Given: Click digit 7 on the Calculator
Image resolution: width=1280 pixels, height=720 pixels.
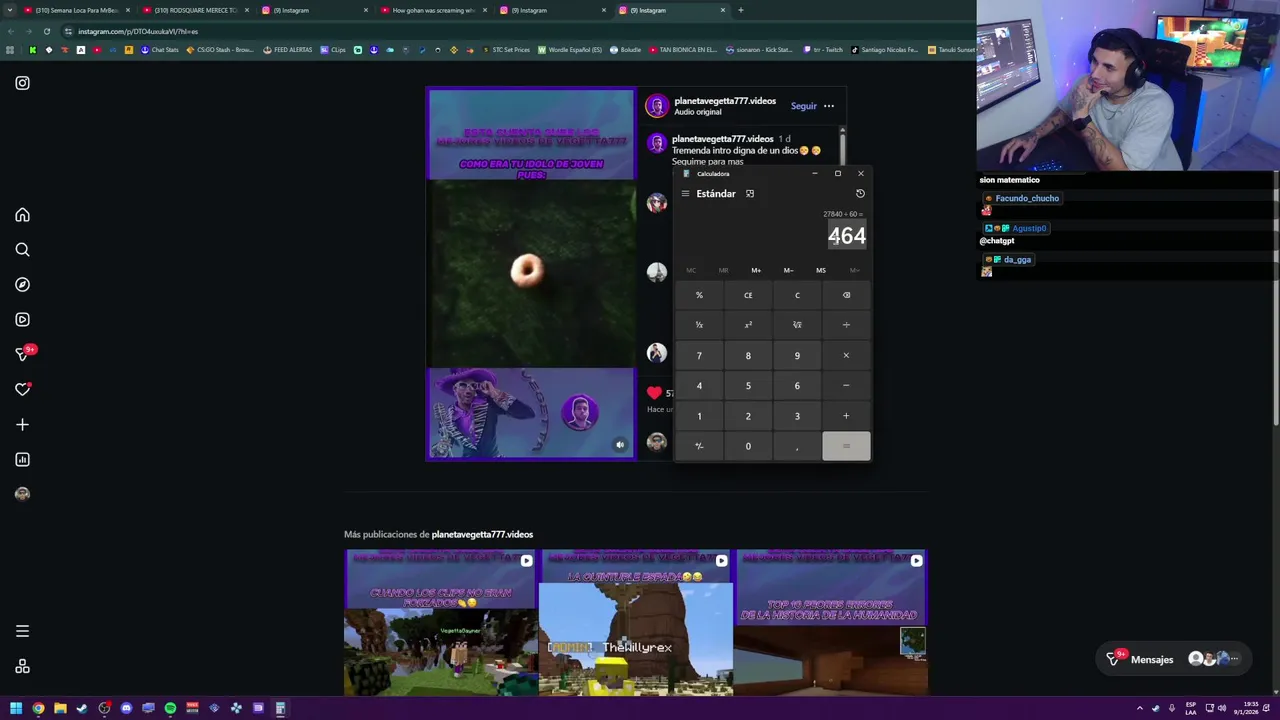Looking at the screenshot, I should [699, 356].
